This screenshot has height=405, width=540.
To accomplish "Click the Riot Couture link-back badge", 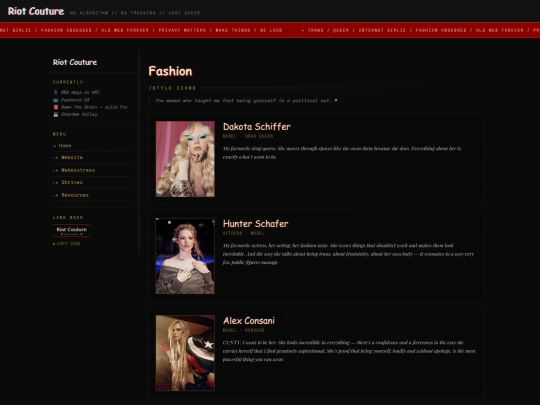I will [72, 230].
